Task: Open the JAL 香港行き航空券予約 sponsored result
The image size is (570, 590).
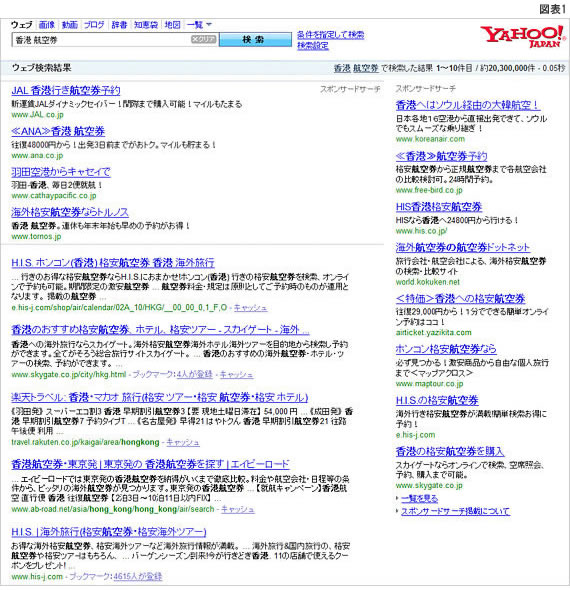Action: click(x=66, y=91)
